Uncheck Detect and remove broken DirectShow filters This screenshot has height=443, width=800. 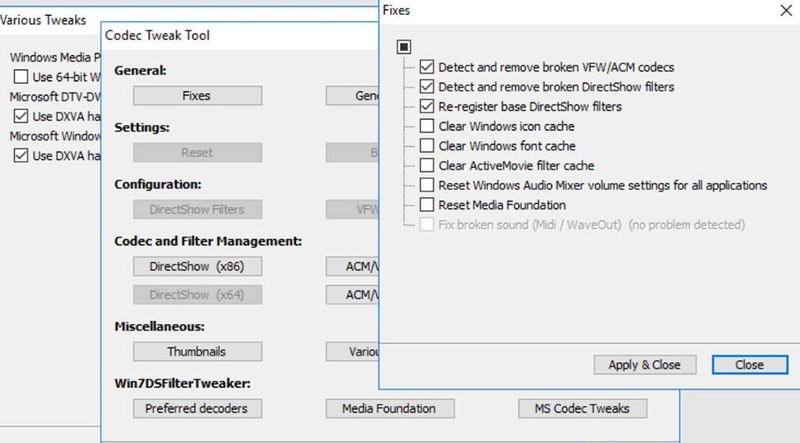click(428, 87)
